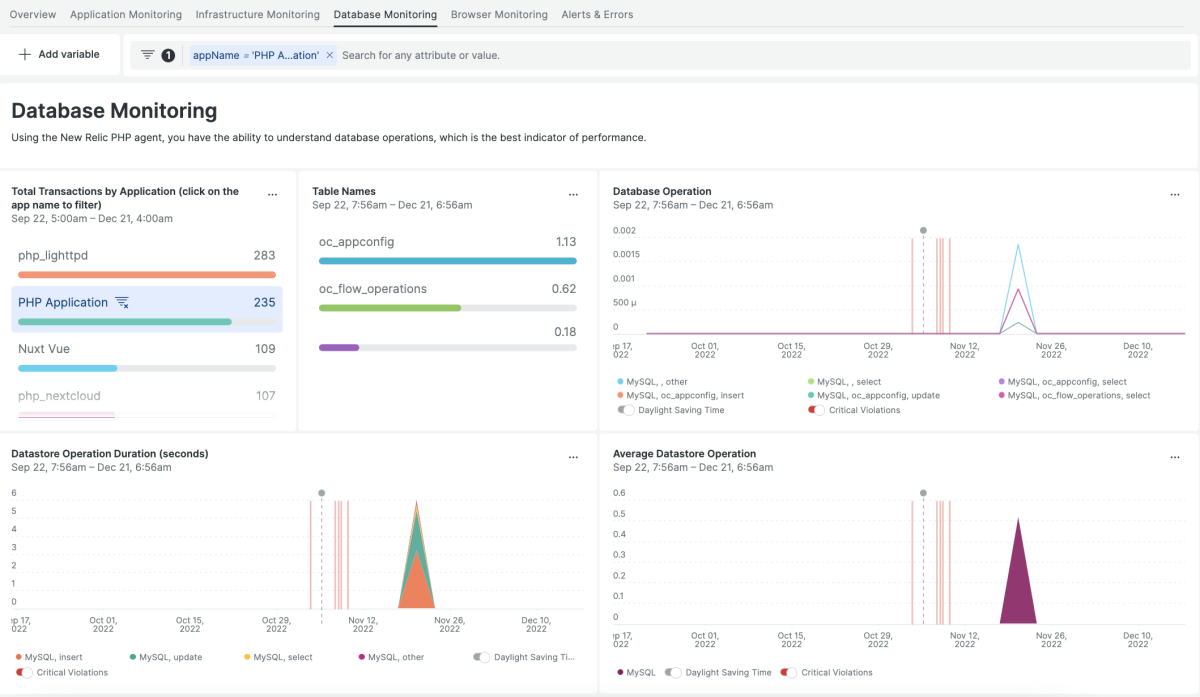Clear the filter icon next to PHP Application
This screenshot has height=697, width=1200.
pyautogui.click(x=122, y=302)
